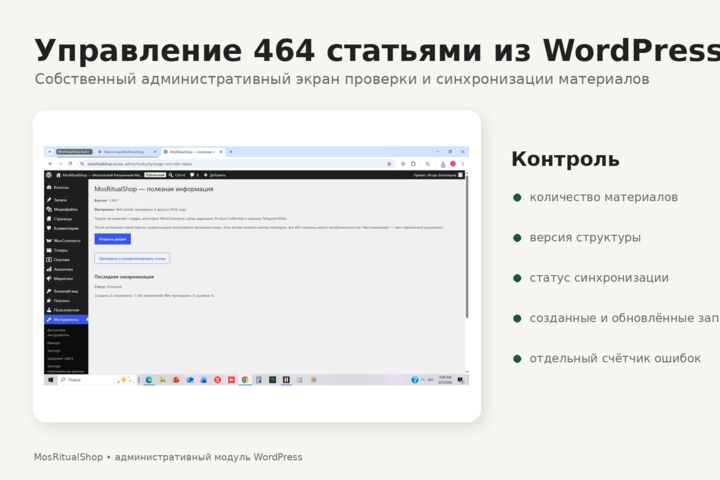Close the second inactive browser tab
This screenshot has width=720, height=480.
(155, 152)
